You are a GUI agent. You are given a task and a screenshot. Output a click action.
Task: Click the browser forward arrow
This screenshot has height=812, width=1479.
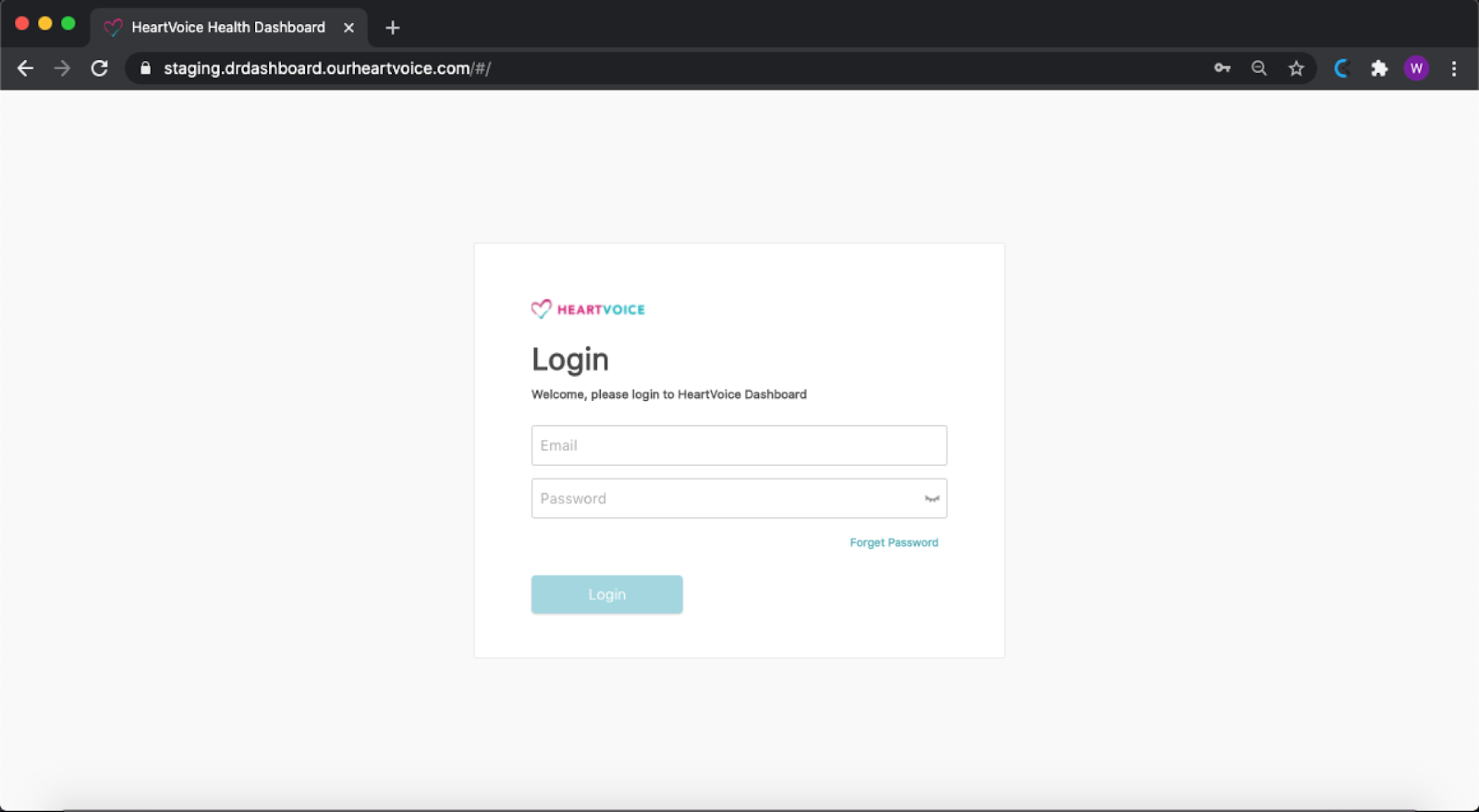click(62, 68)
